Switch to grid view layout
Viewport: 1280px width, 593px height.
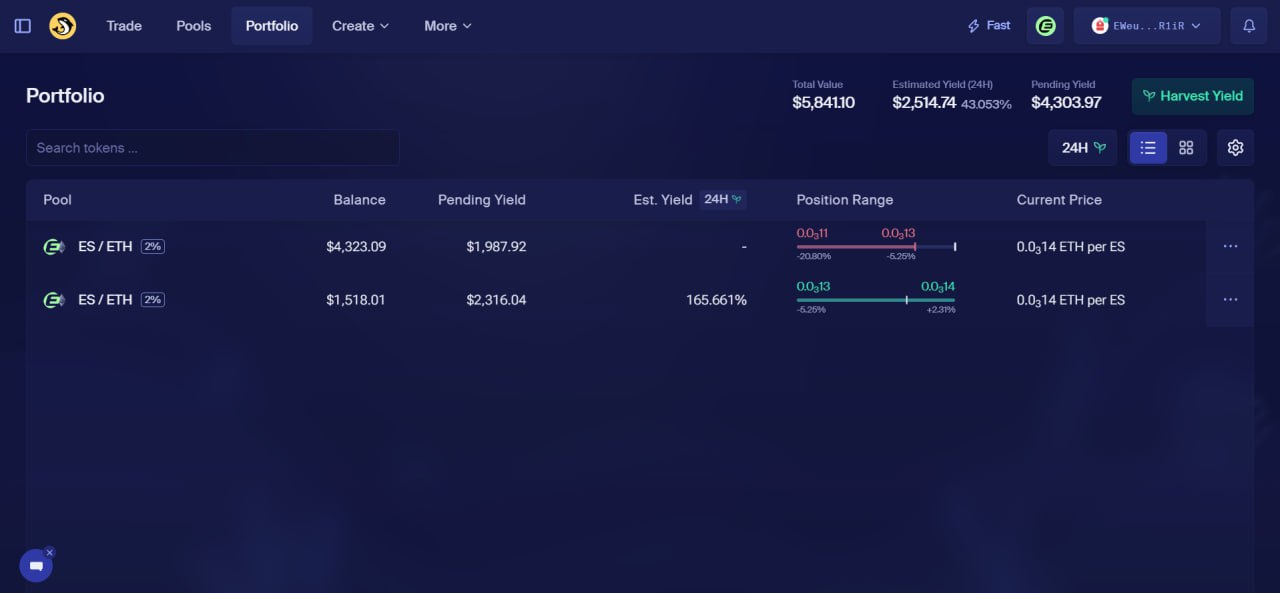coord(1186,148)
